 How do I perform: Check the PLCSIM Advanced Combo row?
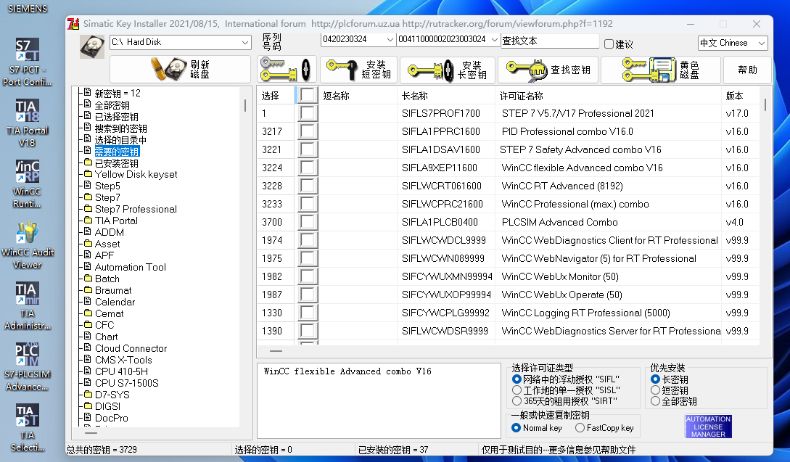[x=307, y=222]
